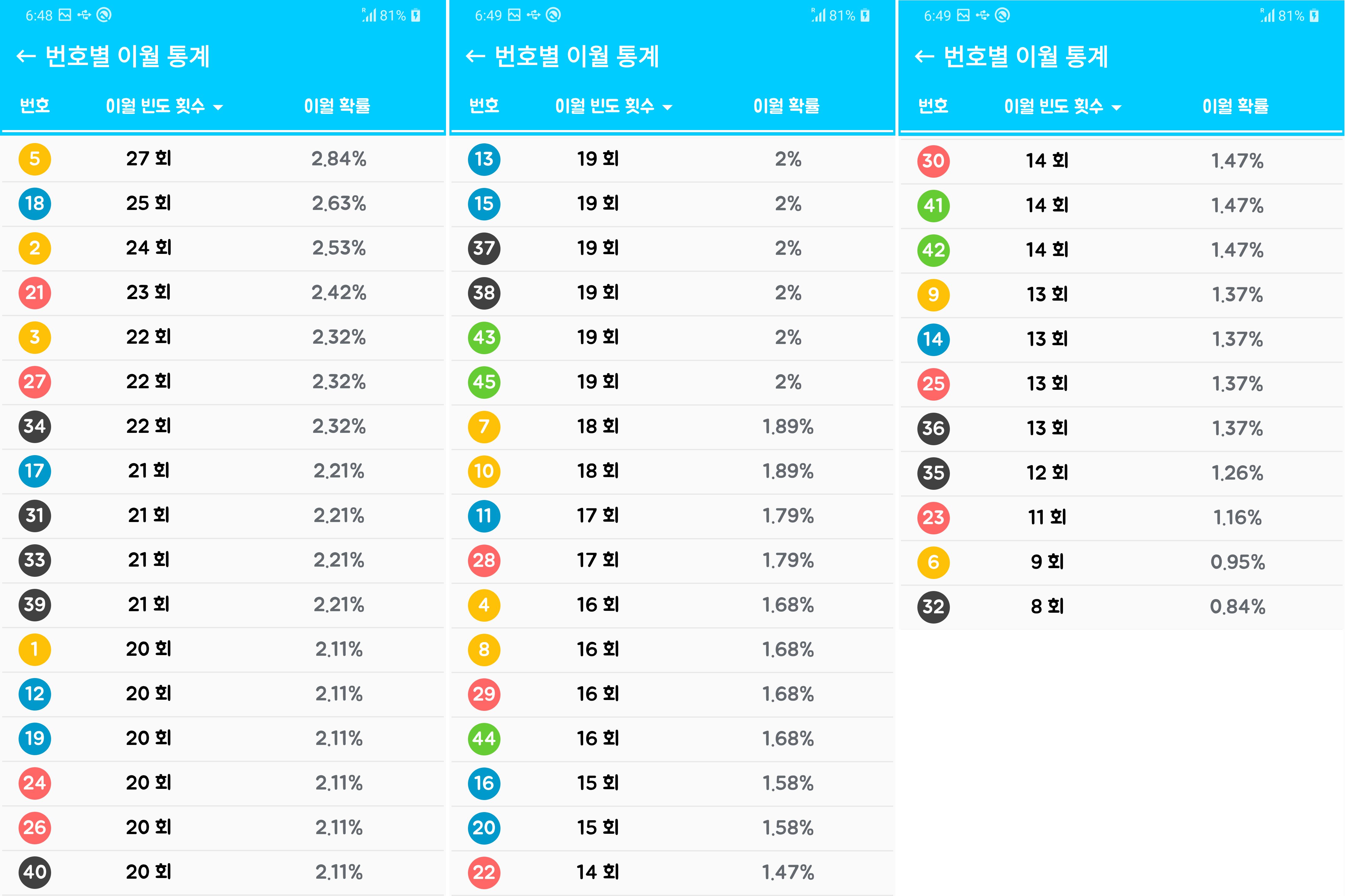Tap 이월 확률 header in right screen
This screenshot has width=1346, height=896.
tap(1236, 106)
